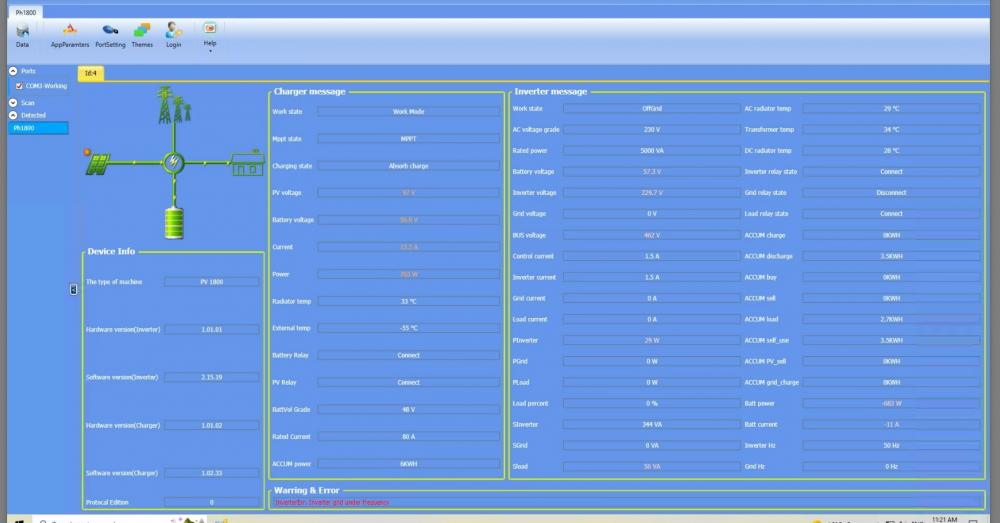This screenshot has height=523, width=1000.
Task: Click the house load icon
Action: (x=247, y=163)
